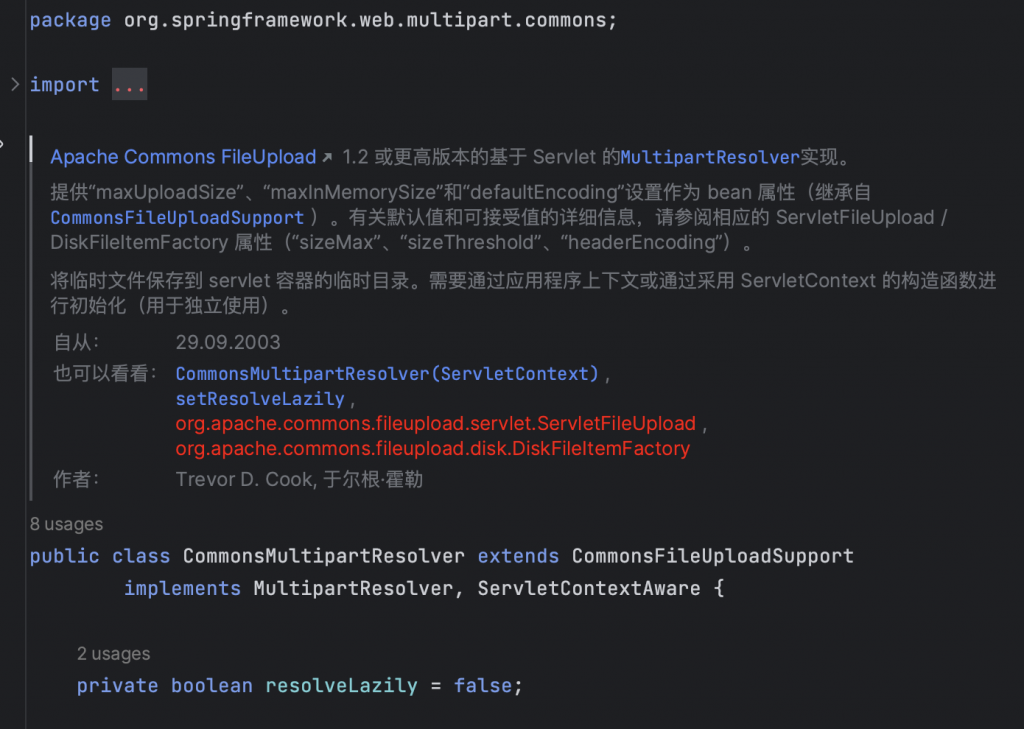
Task: Follow the MultipartResolver link in doc
Action: click(x=710, y=157)
